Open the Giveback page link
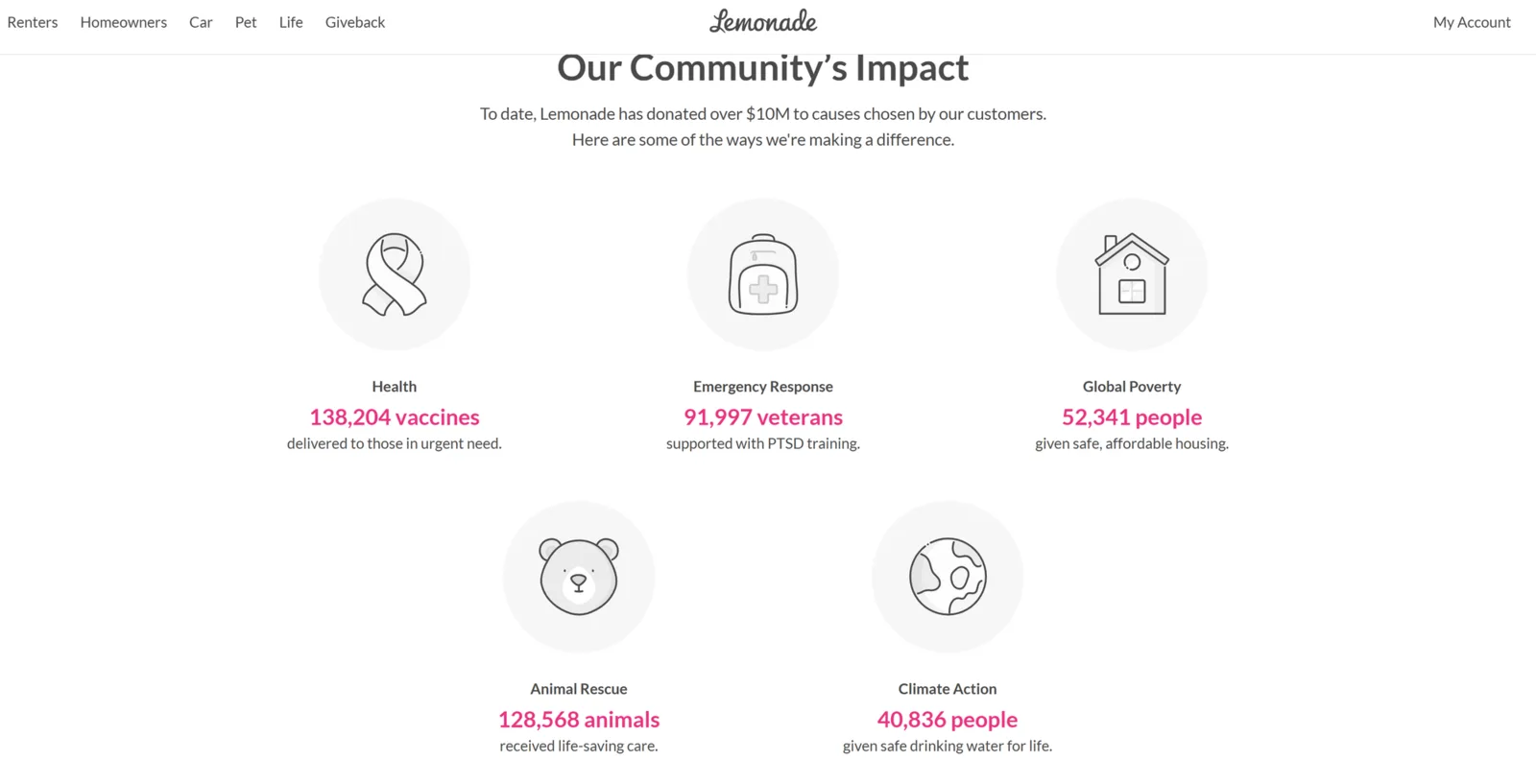This screenshot has width=1536, height=784. point(355,22)
